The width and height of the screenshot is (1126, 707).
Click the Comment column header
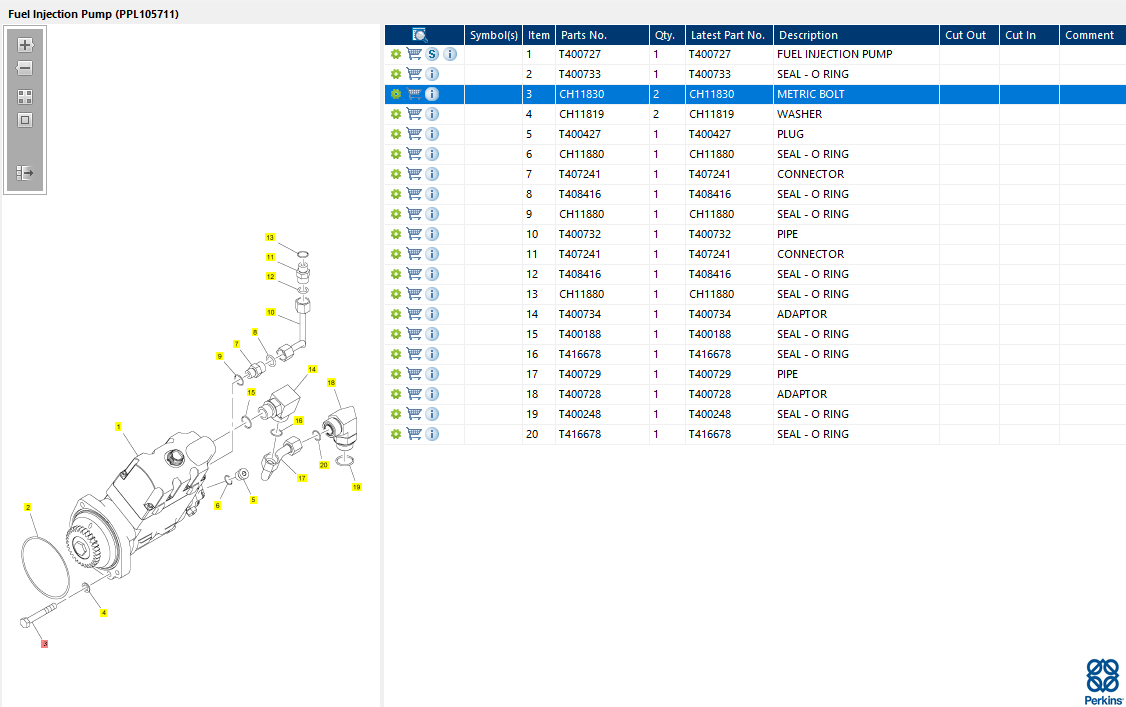click(1092, 34)
